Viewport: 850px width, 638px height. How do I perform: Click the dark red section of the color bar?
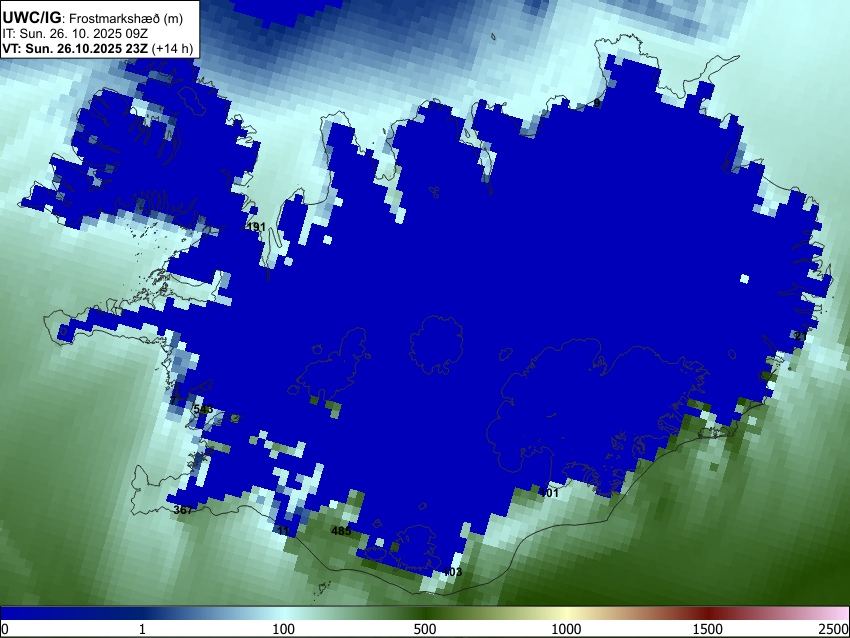point(708,613)
